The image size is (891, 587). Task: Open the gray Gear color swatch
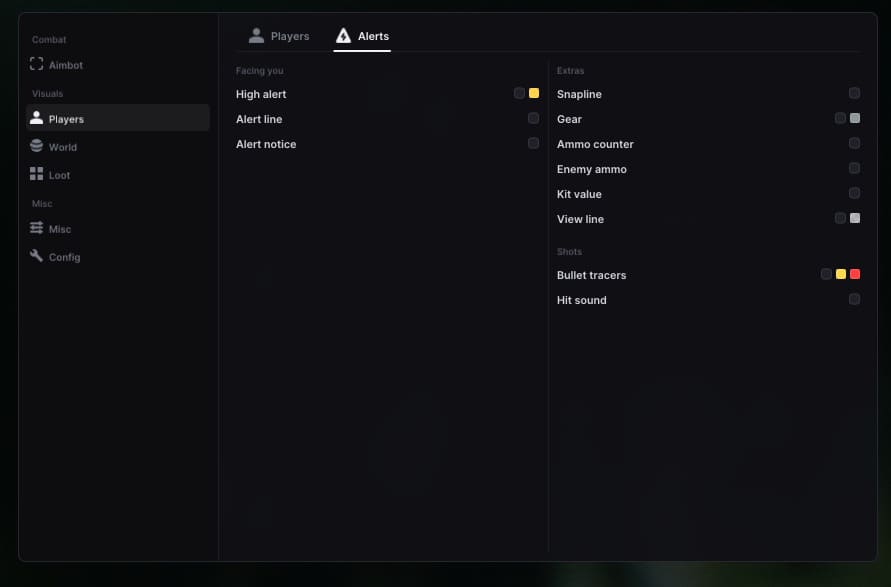855,118
